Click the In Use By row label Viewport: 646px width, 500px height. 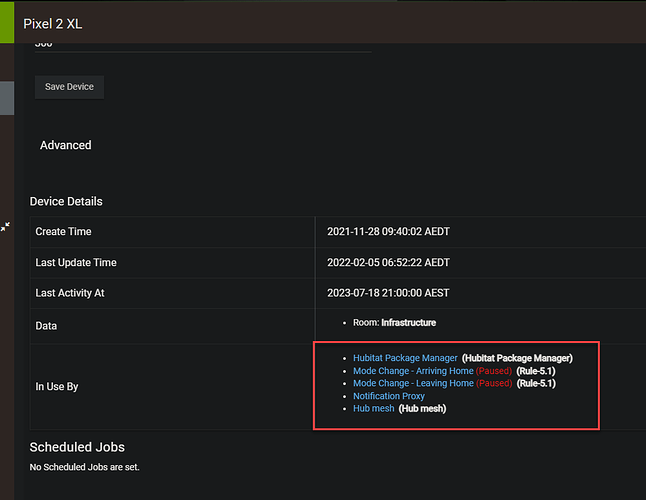57,386
